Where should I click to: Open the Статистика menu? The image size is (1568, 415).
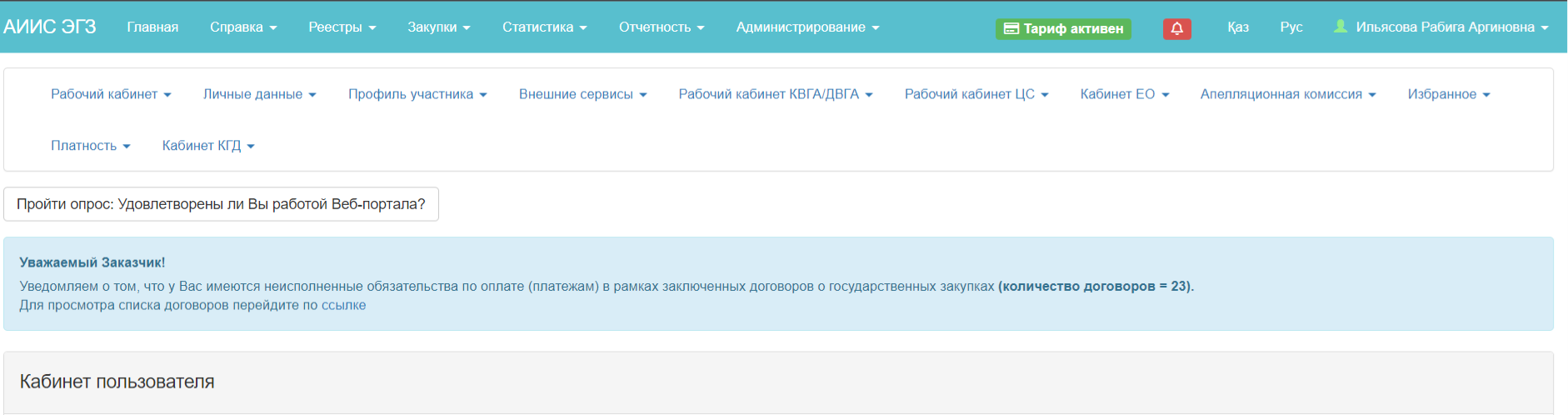coord(544,27)
